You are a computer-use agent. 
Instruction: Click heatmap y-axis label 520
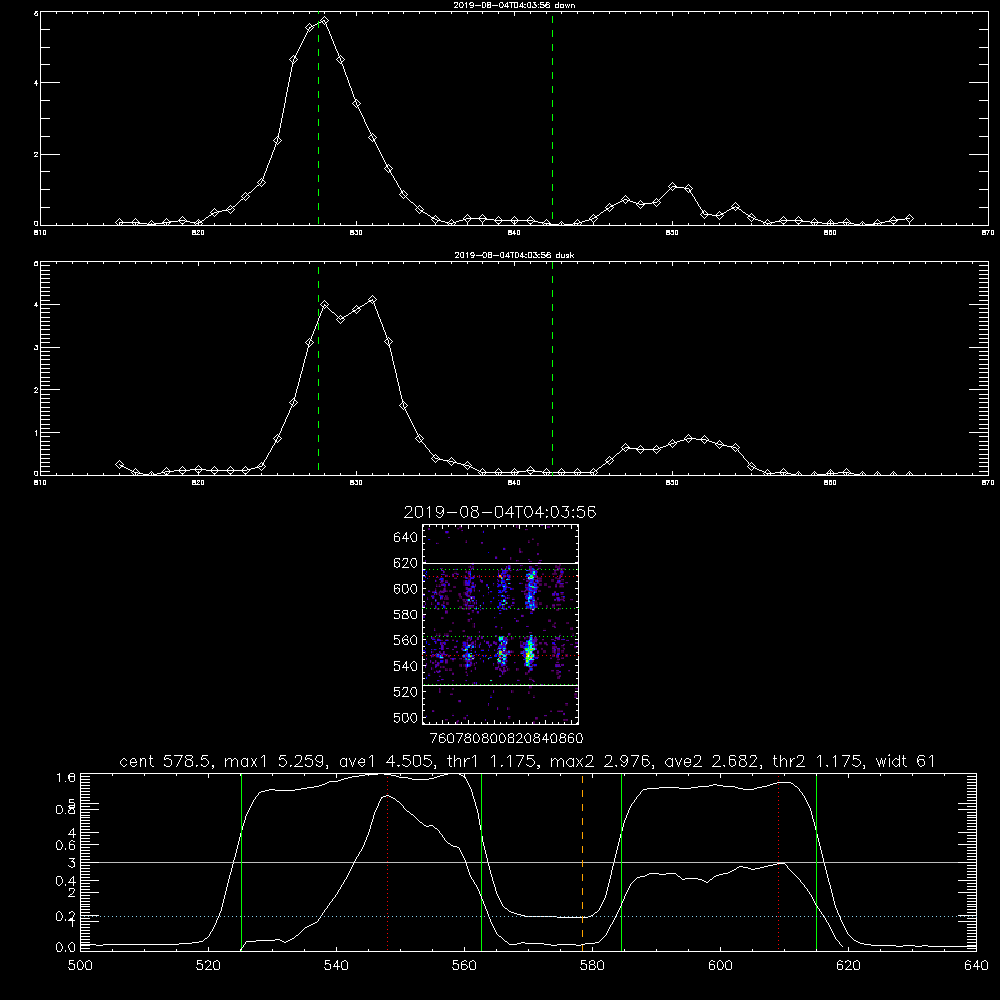(406, 692)
